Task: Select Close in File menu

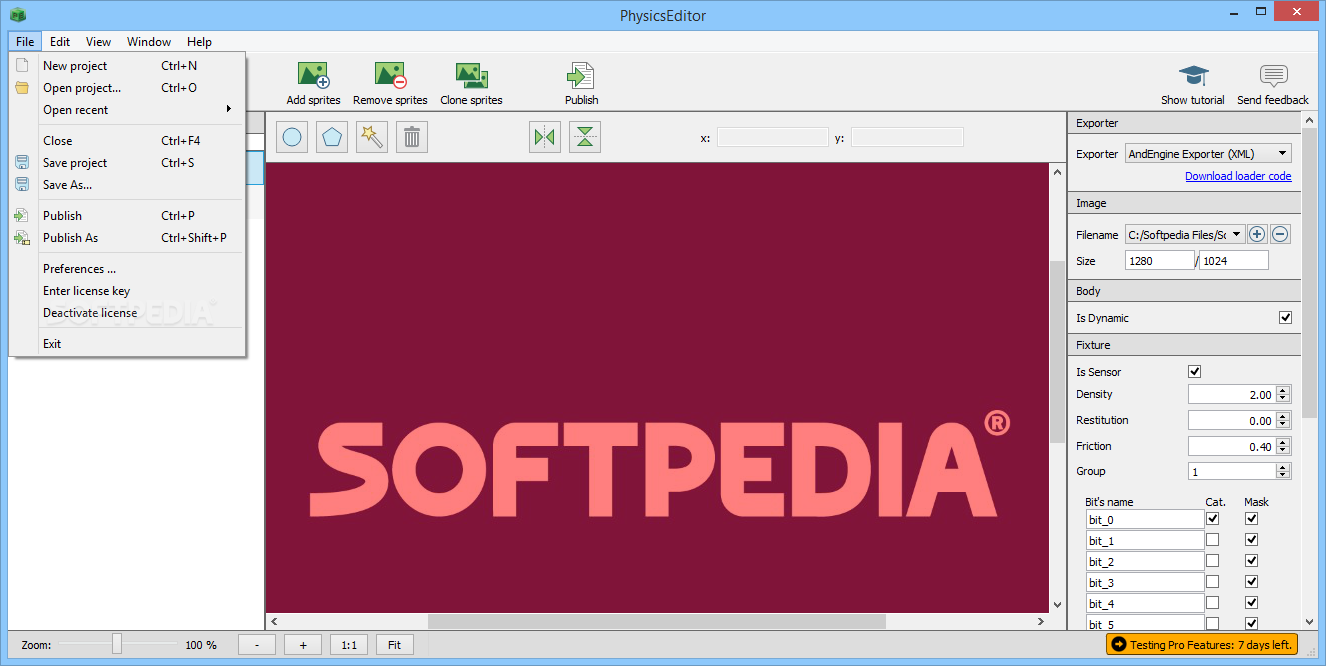Action: pos(127,141)
